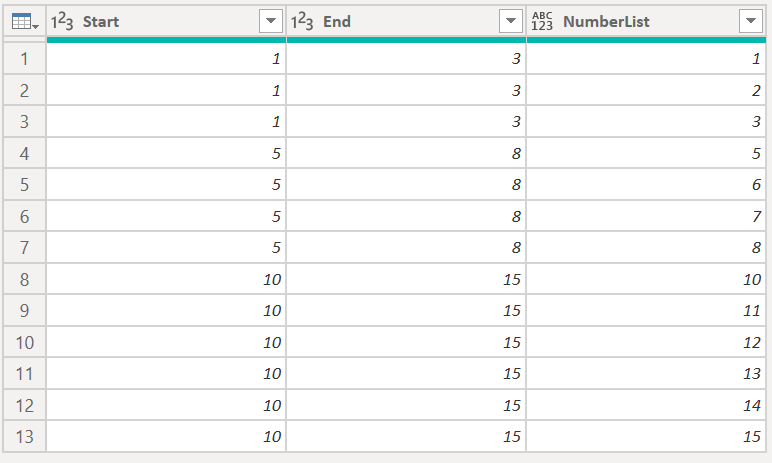
Task: Click the Start cell in row 9
Action: (166, 311)
